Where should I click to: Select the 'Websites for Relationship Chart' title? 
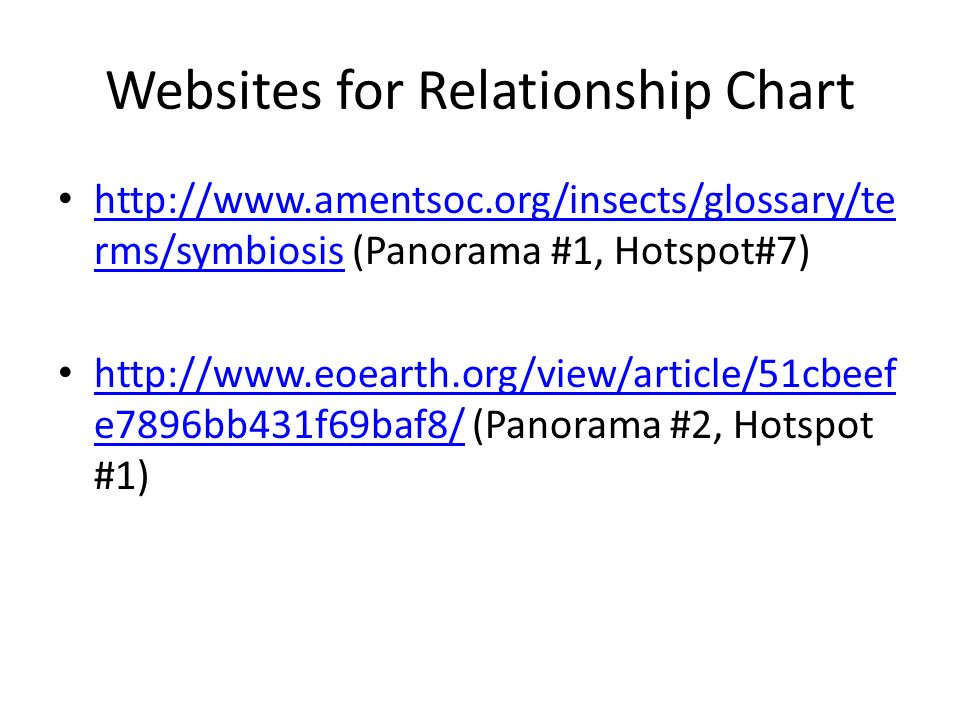(481, 92)
